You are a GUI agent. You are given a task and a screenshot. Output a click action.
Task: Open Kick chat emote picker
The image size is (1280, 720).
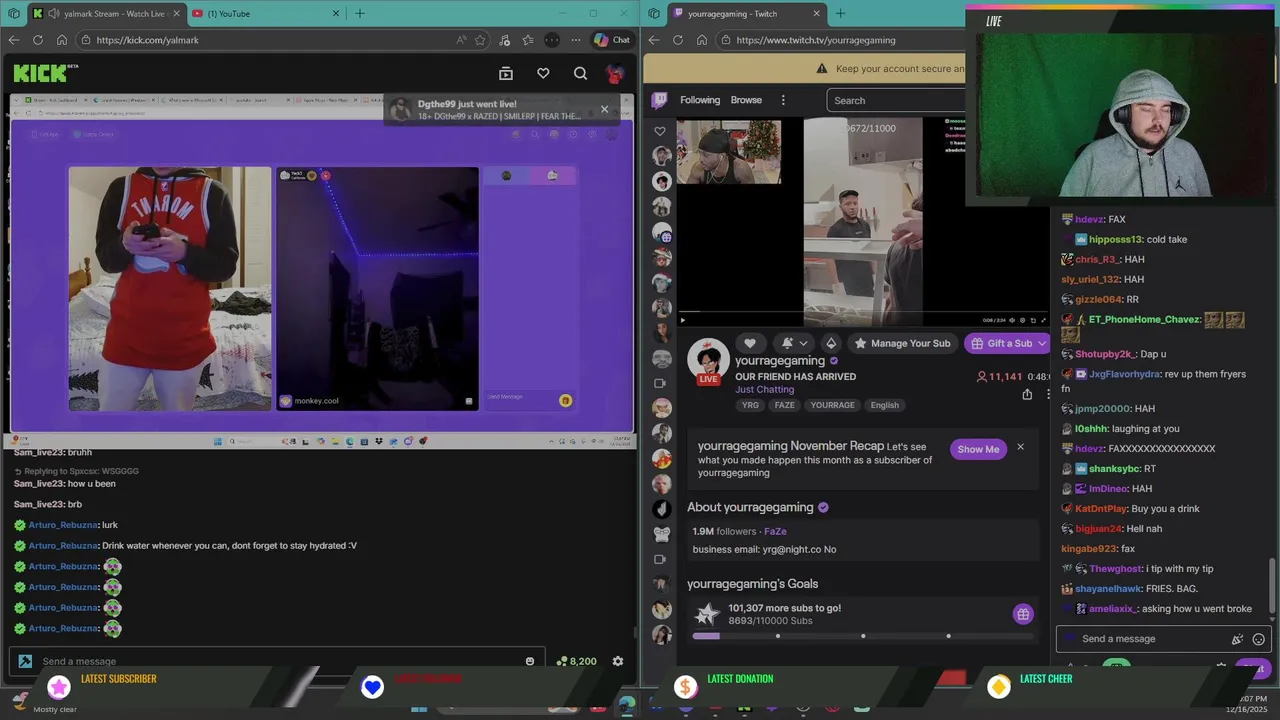tap(530, 661)
